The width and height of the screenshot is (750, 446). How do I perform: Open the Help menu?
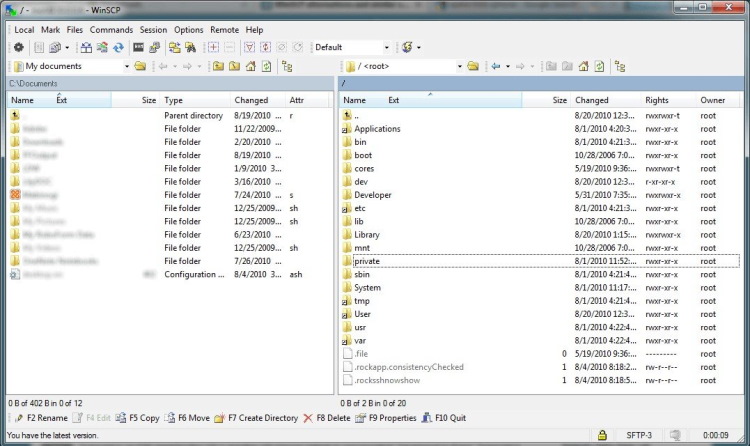(254, 30)
